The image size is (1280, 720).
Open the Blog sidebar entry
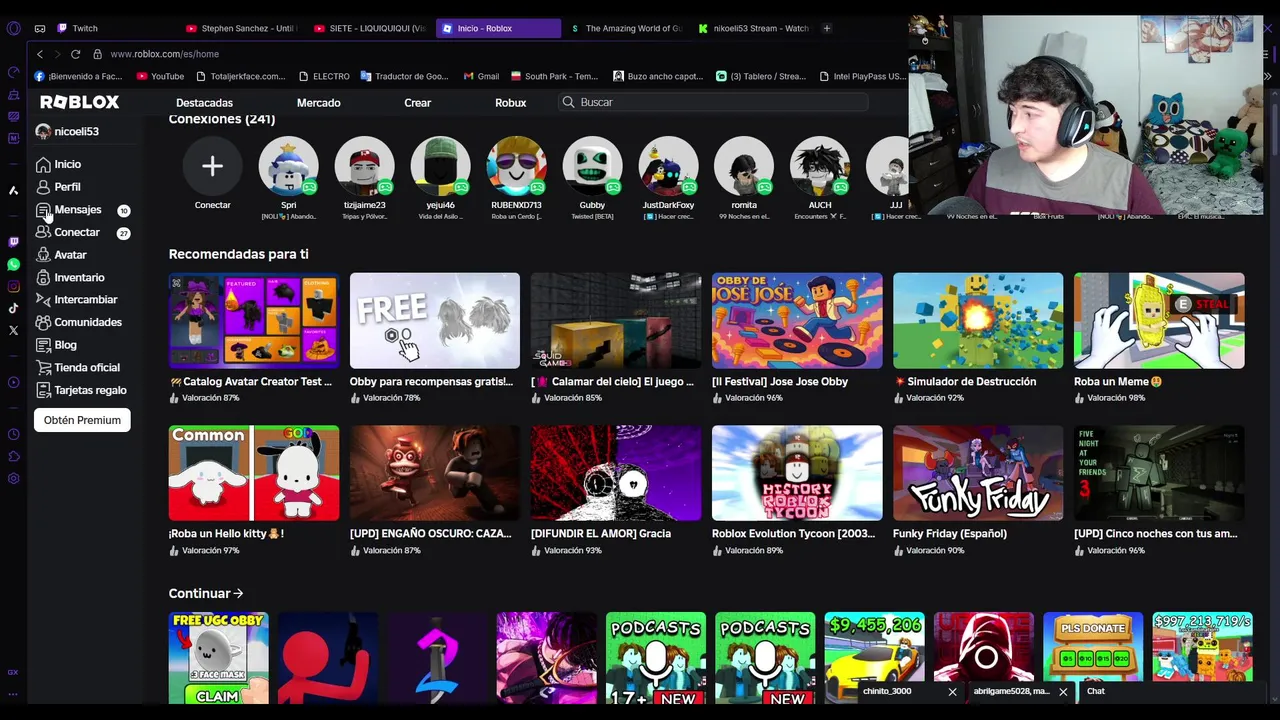57,345
